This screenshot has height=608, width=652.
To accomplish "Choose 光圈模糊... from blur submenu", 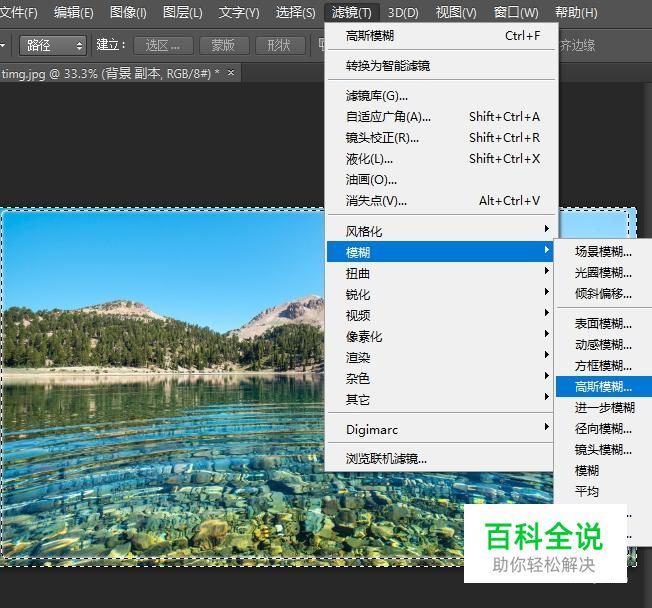I will [604, 272].
